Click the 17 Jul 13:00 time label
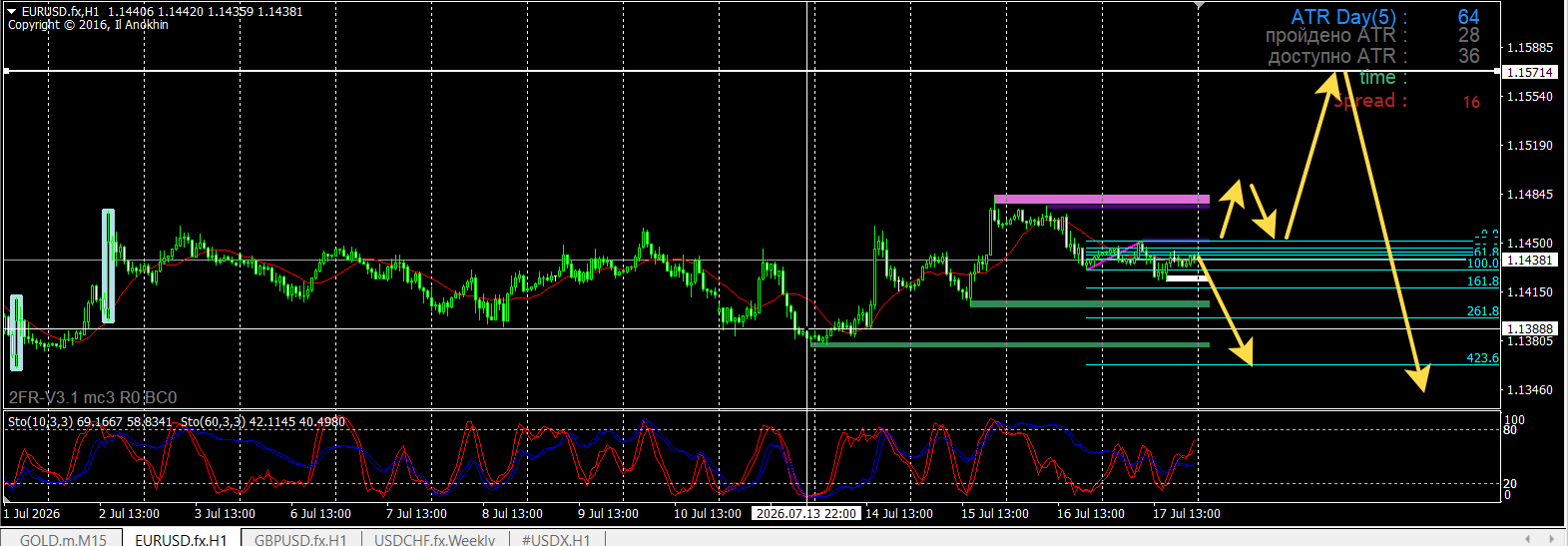Image resolution: width=1568 pixels, height=546 pixels. pos(1187,513)
